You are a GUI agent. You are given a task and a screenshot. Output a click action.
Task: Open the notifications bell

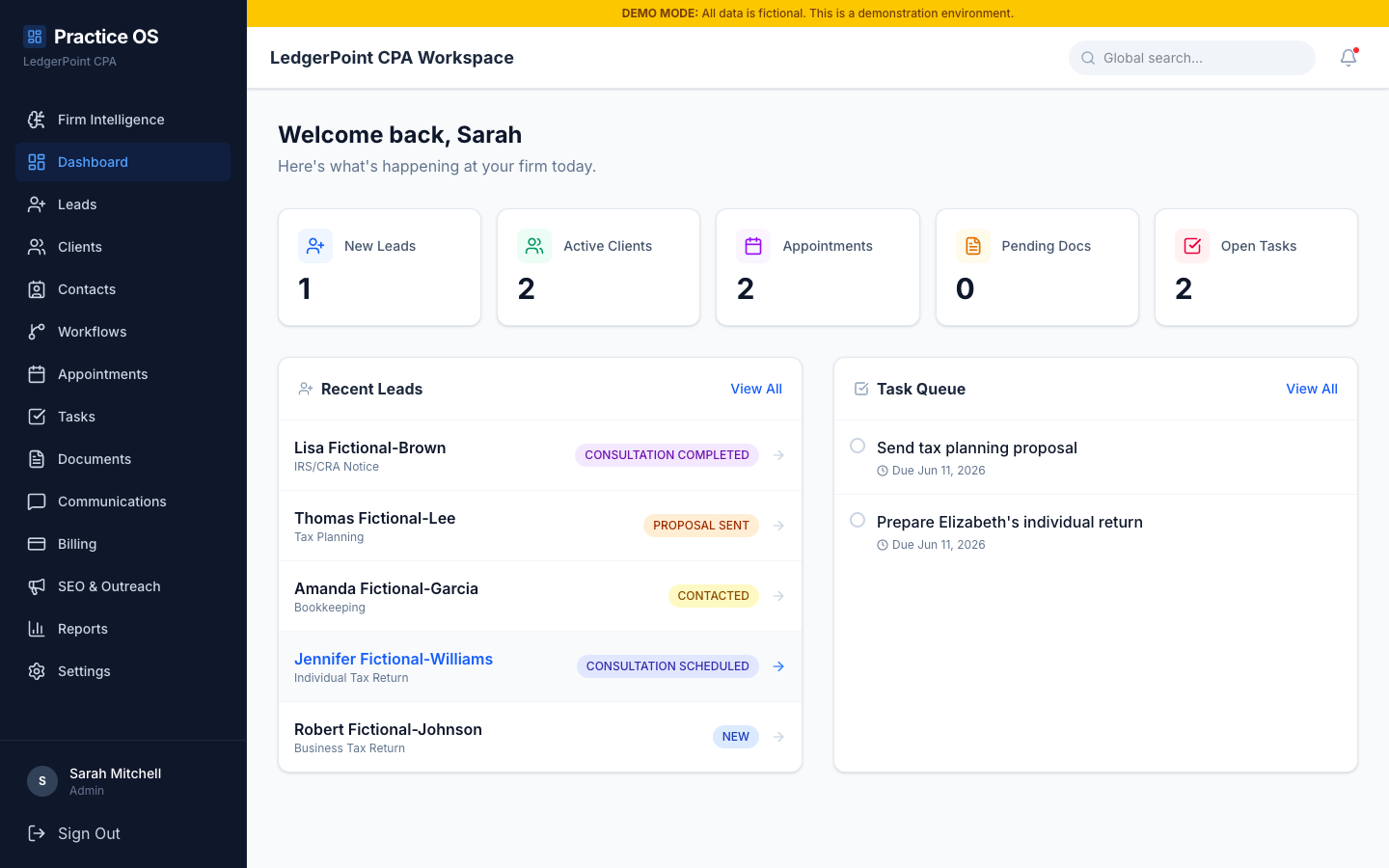(1348, 58)
